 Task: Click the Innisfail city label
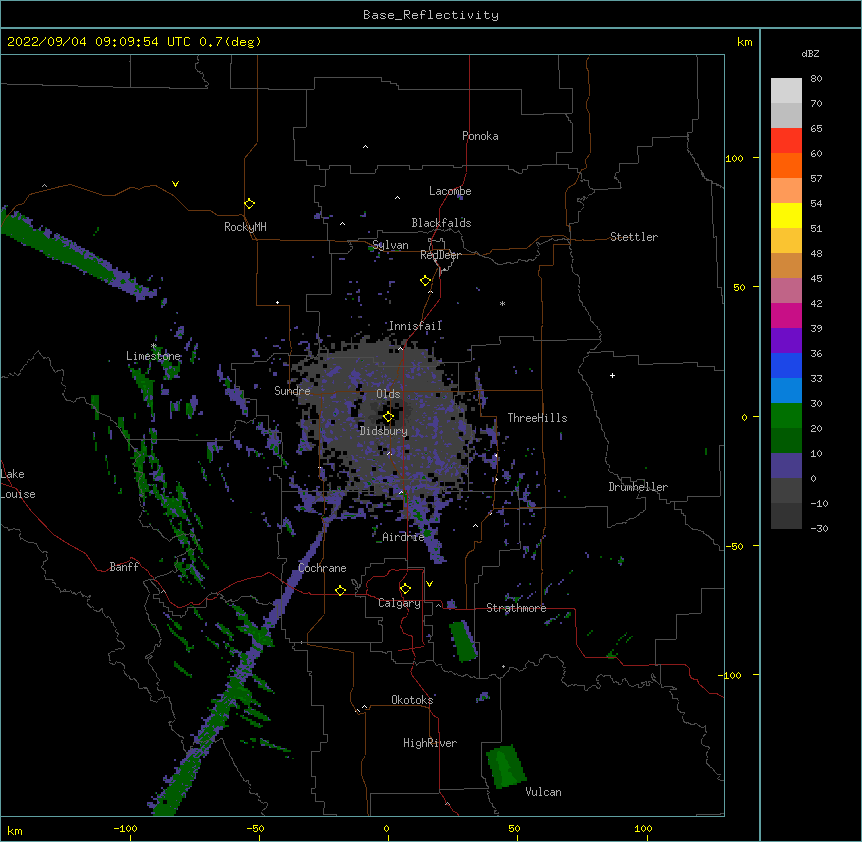point(415,326)
